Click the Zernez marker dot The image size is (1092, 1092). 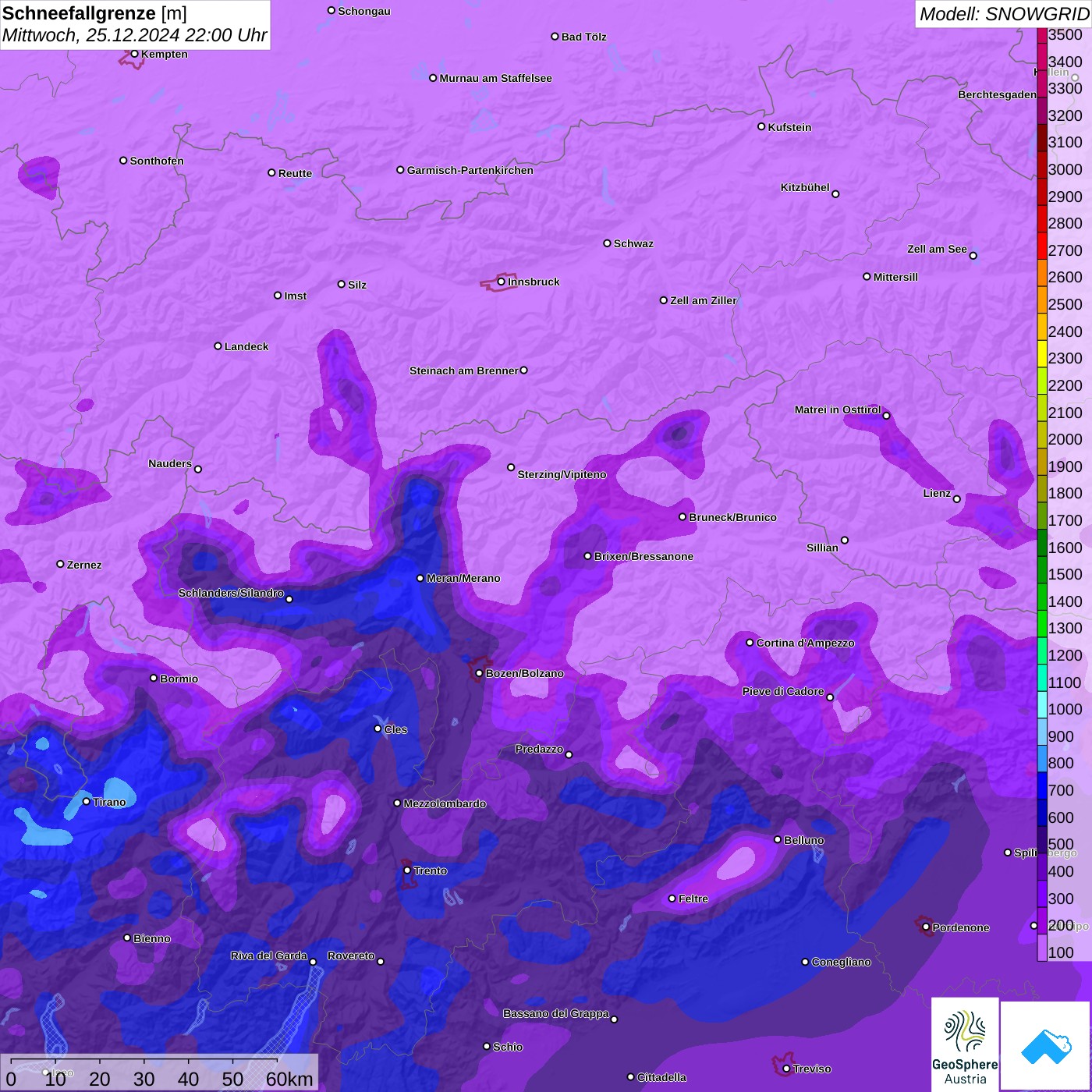pyautogui.click(x=60, y=564)
